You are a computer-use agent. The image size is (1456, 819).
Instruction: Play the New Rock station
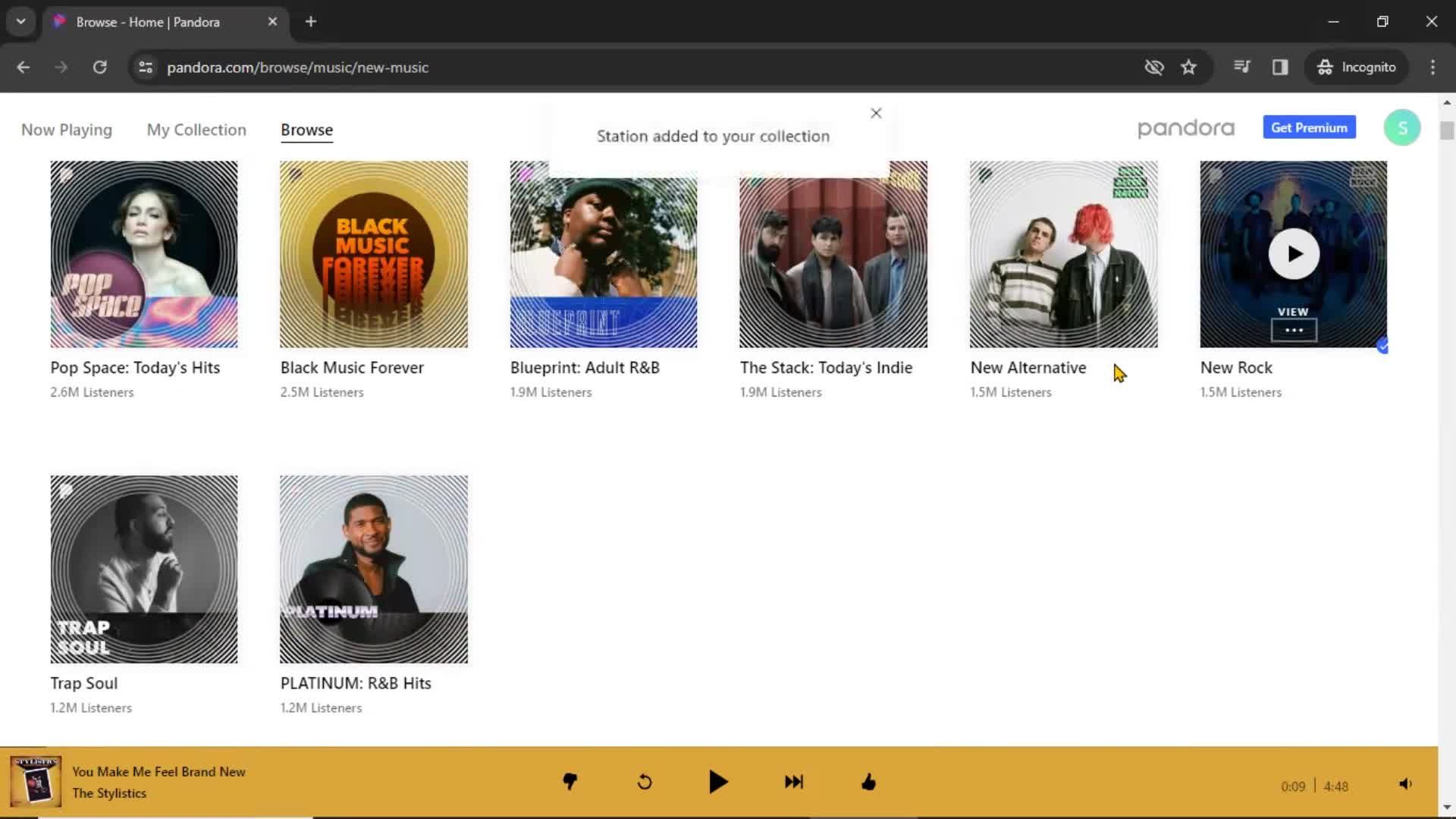1293,253
